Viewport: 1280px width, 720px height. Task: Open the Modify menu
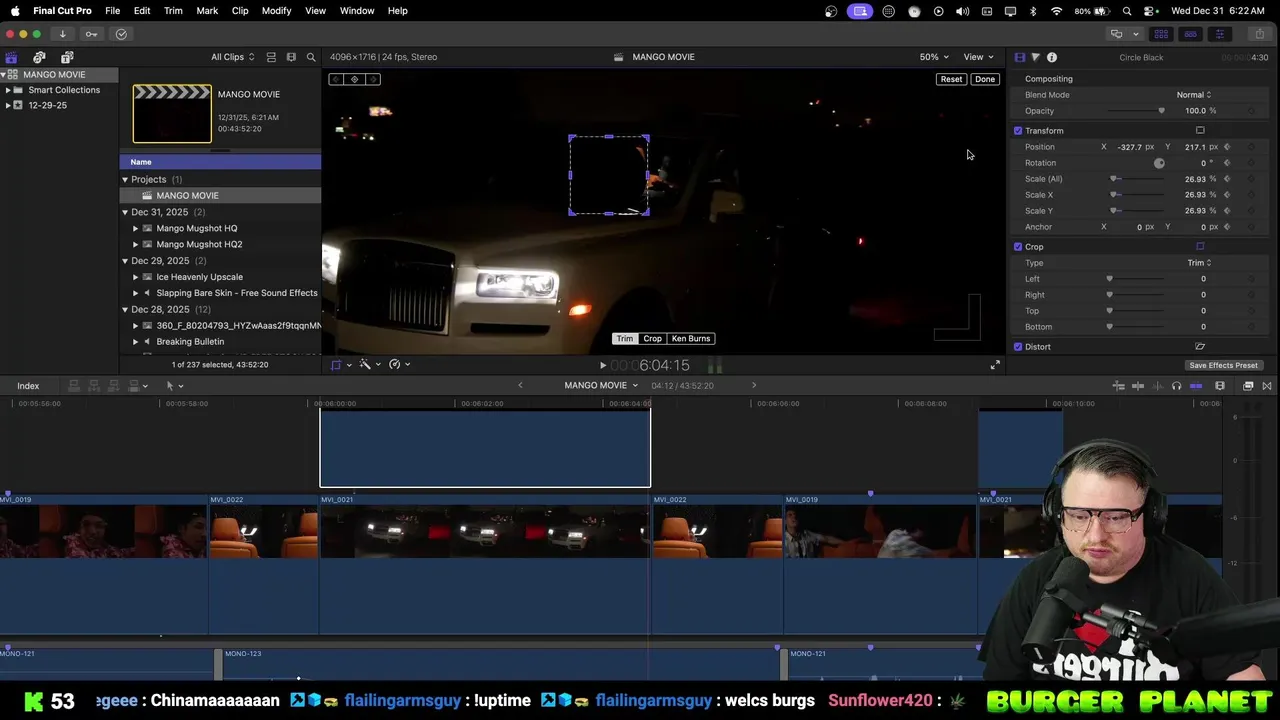(x=276, y=10)
